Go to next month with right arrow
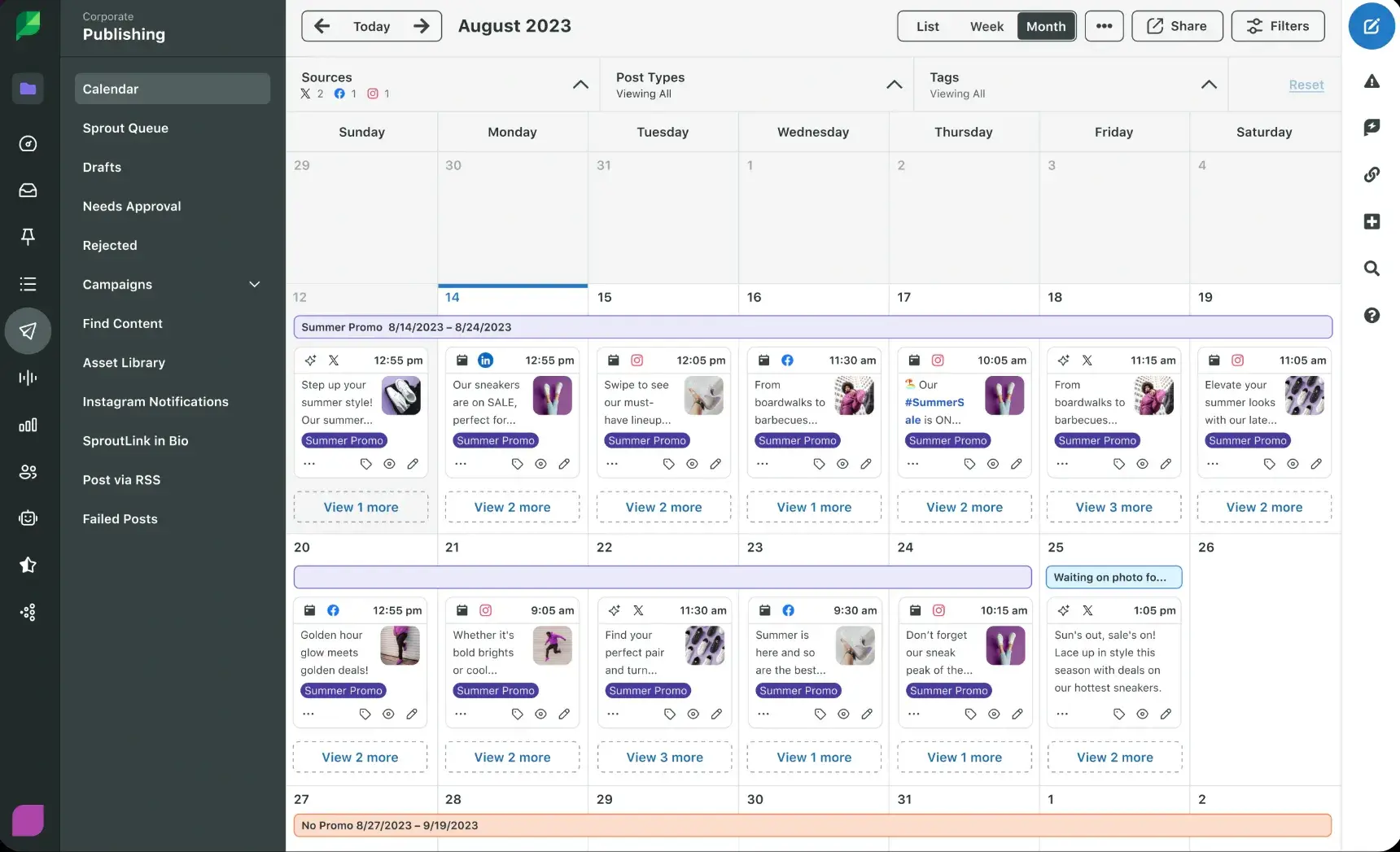Screen dimensions: 1400x852 point(421,26)
